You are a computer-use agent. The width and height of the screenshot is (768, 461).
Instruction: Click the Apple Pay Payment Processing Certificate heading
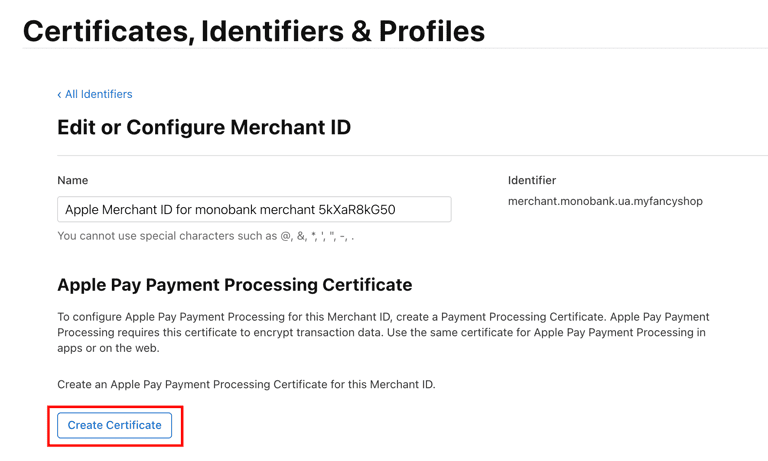click(234, 285)
